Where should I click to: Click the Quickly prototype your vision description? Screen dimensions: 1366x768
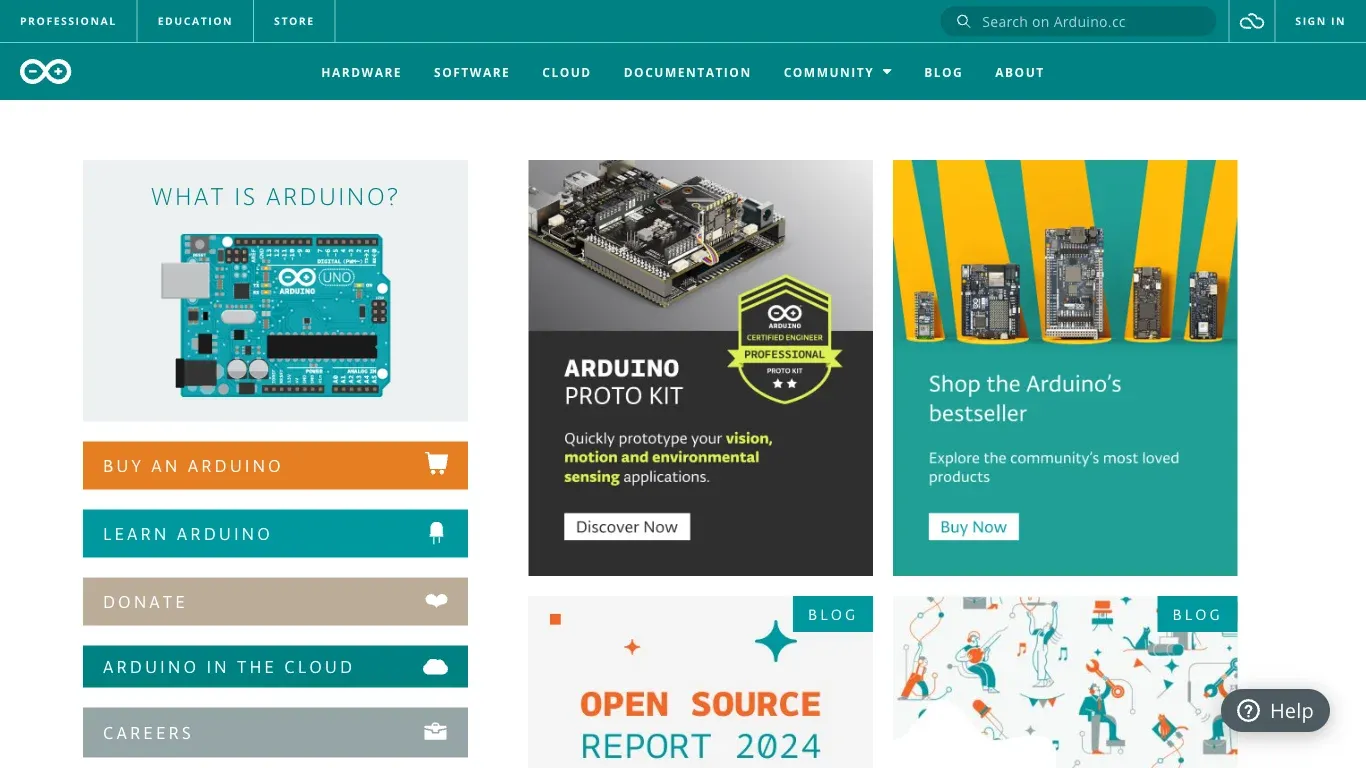(668, 457)
